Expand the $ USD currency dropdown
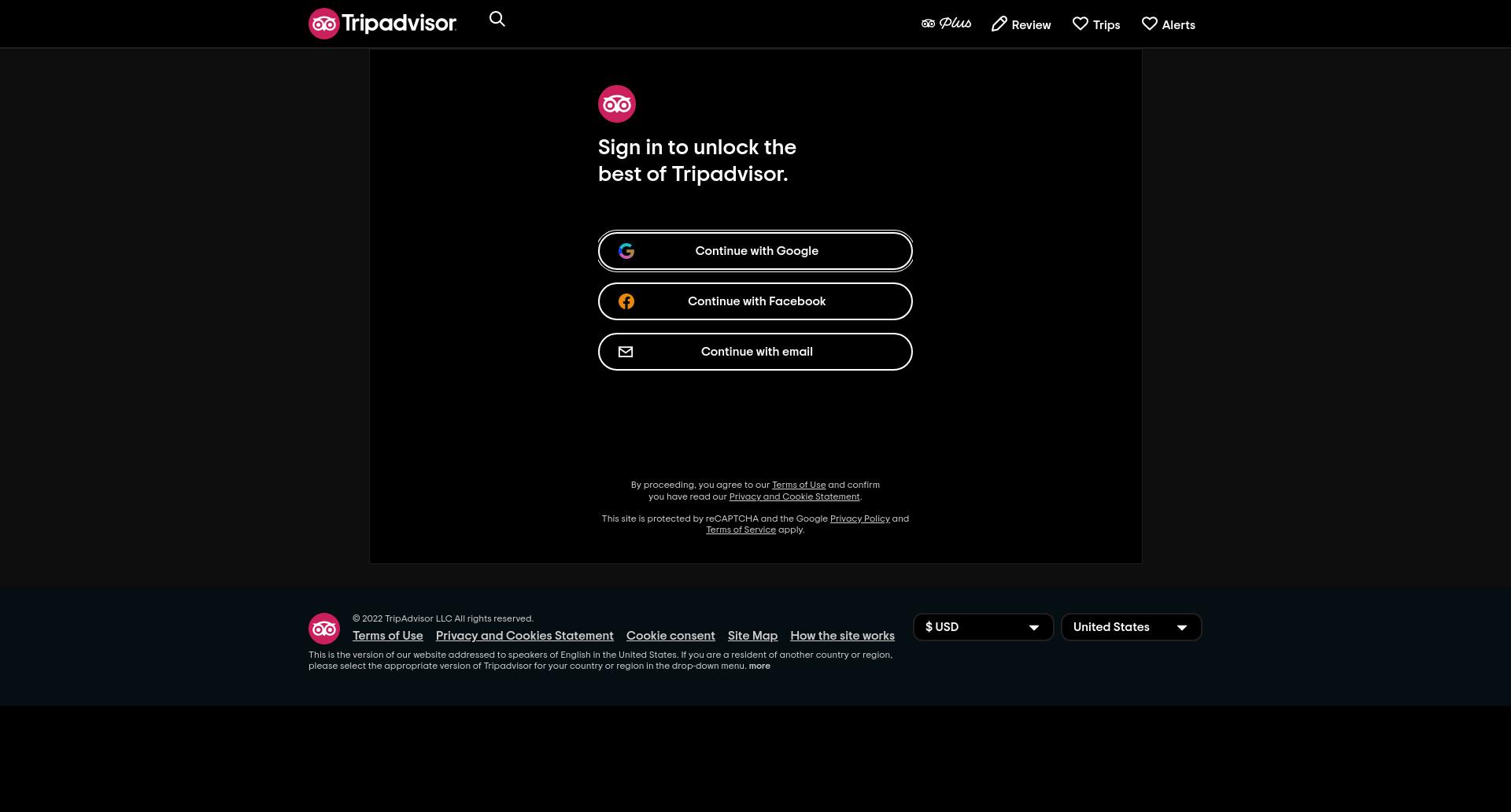 983,627
